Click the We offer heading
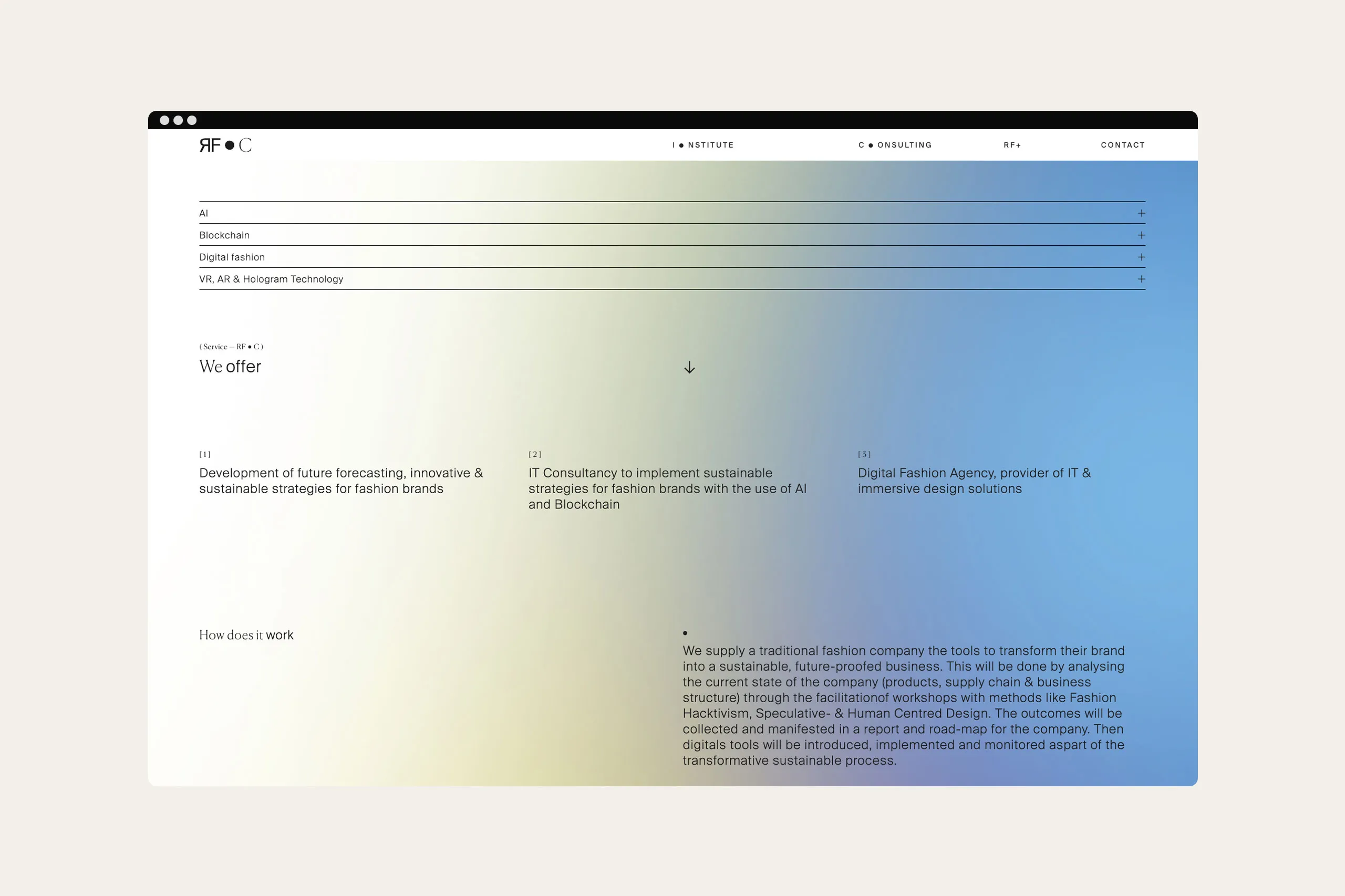 pyautogui.click(x=230, y=366)
